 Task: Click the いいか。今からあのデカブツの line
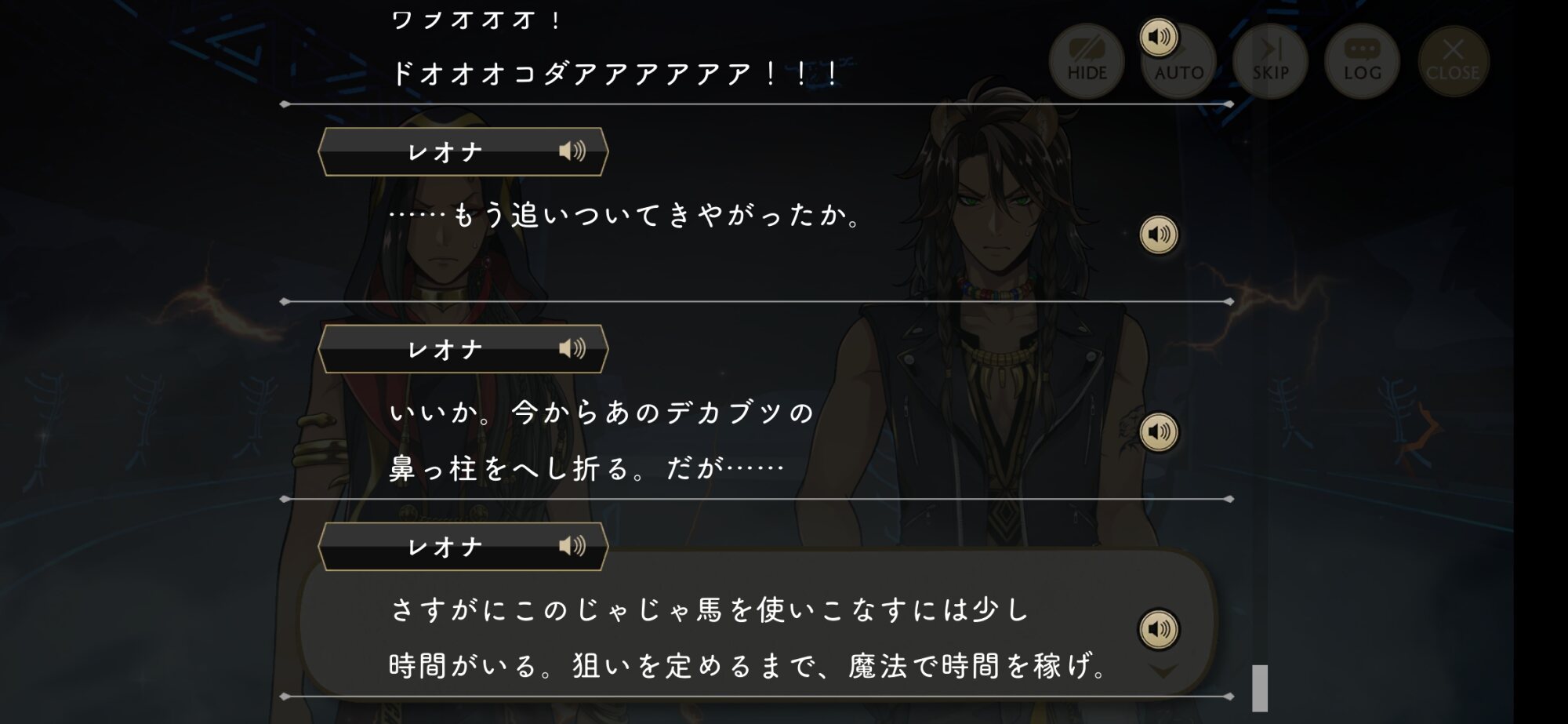pos(602,412)
